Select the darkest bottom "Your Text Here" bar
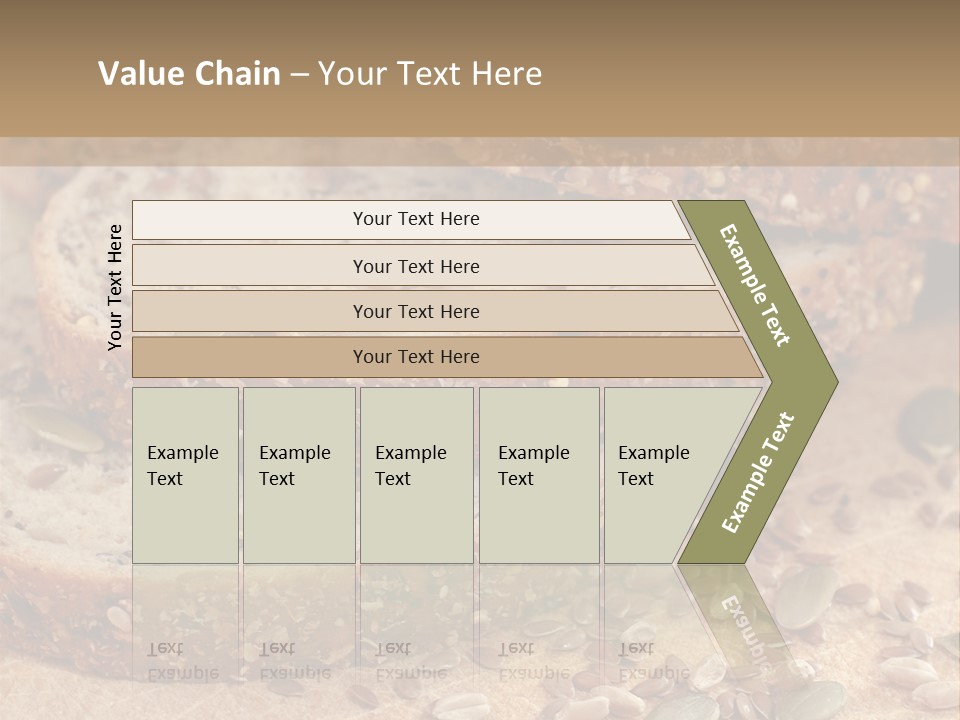The width and height of the screenshot is (960, 720). pos(416,357)
